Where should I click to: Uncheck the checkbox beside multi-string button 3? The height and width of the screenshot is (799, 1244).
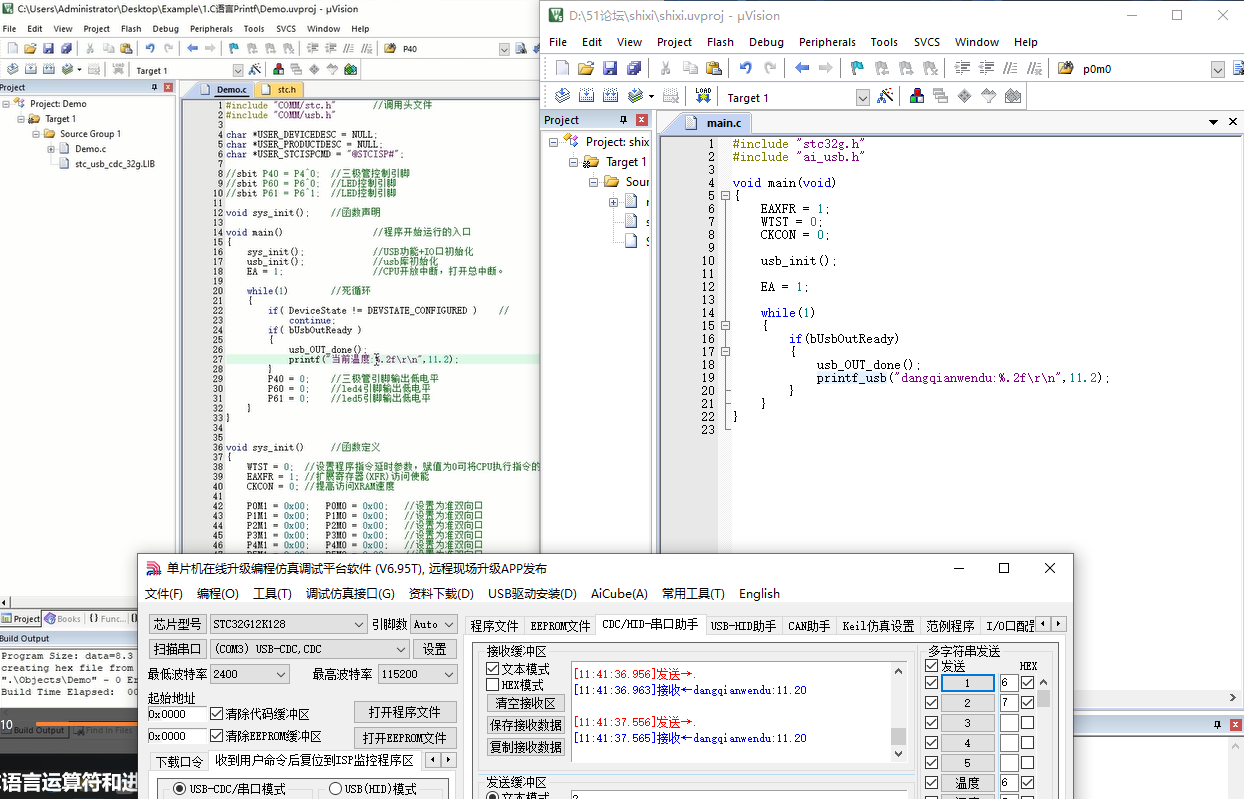[x=932, y=723]
